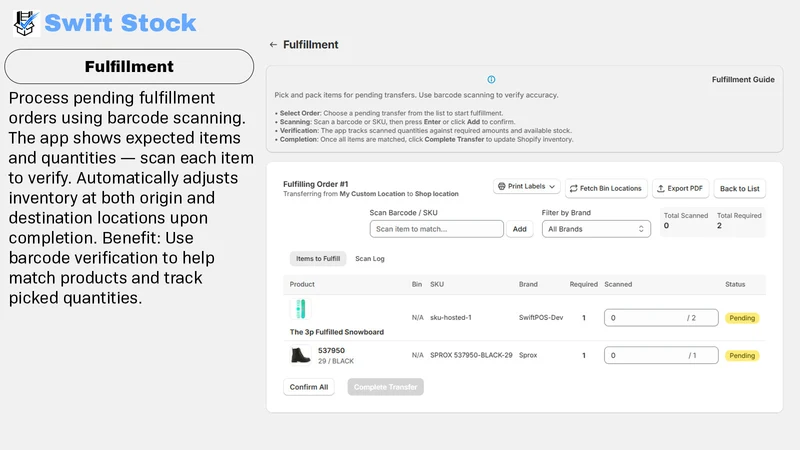Click 'Fulfilling Order #1' title
The image size is (800, 450).
pyautogui.click(x=316, y=184)
